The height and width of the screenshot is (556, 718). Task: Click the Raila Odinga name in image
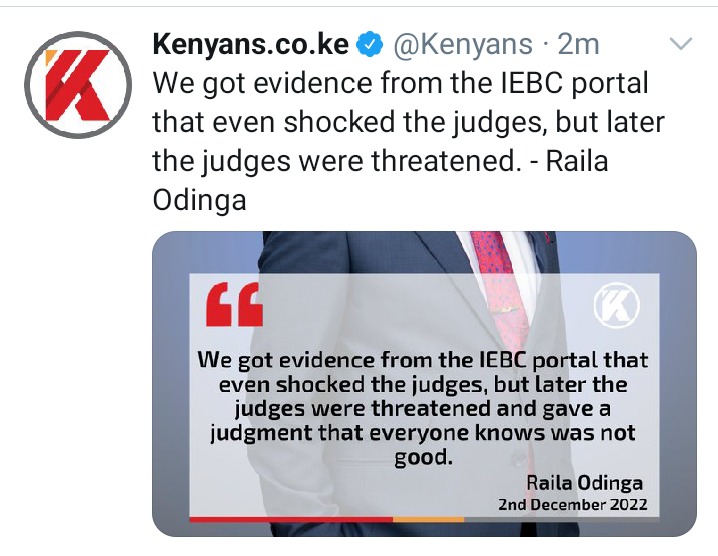584,482
